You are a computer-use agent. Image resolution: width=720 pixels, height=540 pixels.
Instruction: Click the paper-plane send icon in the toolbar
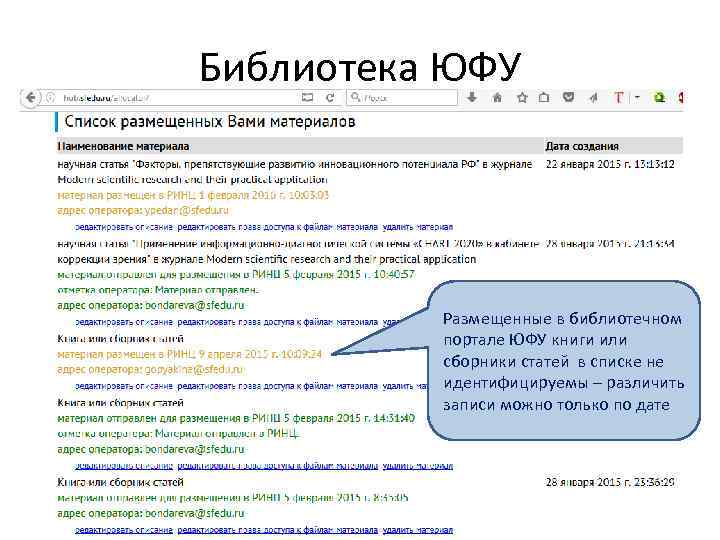(x=593, y=97)
